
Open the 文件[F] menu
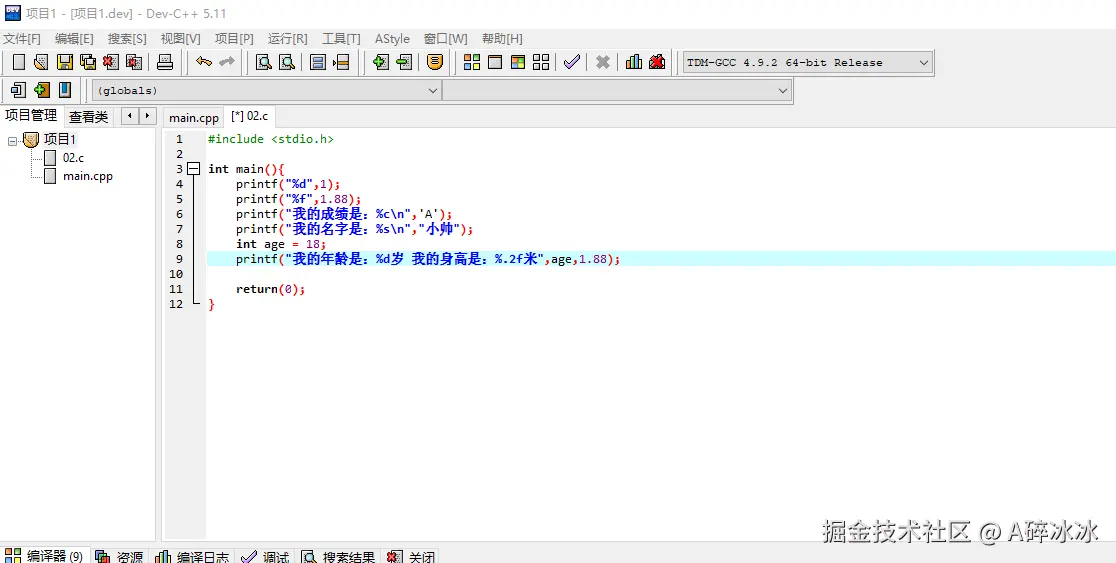pos(22,38)
